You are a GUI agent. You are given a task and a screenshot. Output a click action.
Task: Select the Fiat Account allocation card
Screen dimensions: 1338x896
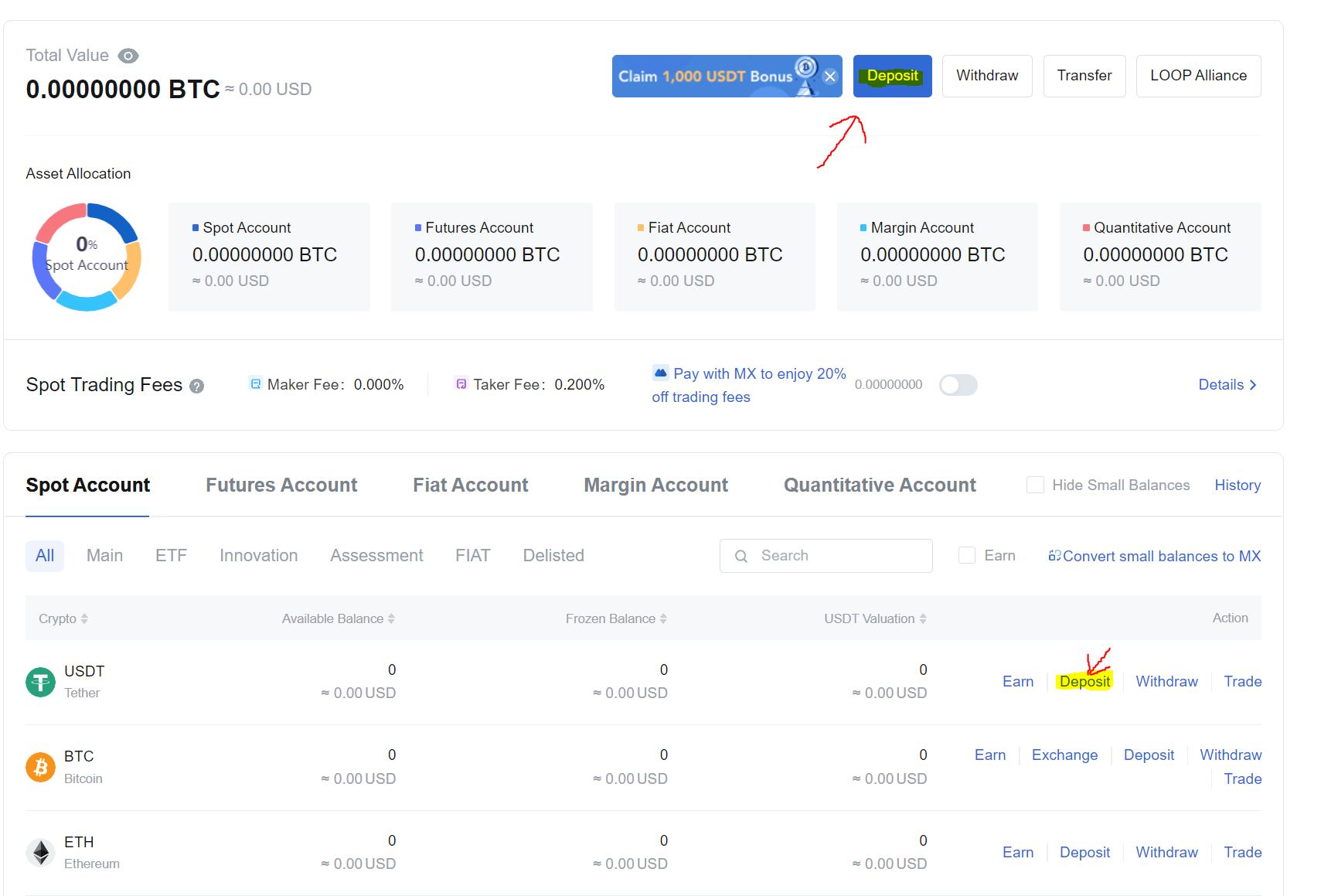[714, 257]
